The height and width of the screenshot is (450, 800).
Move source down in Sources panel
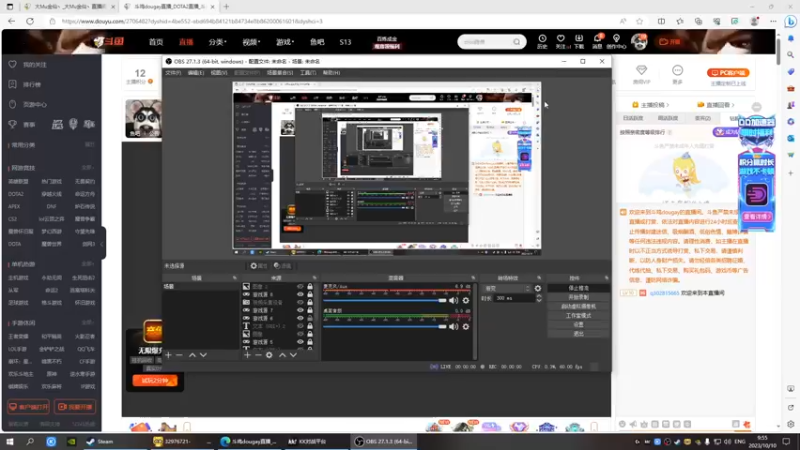pyautogui.click(x=293, y=355)
